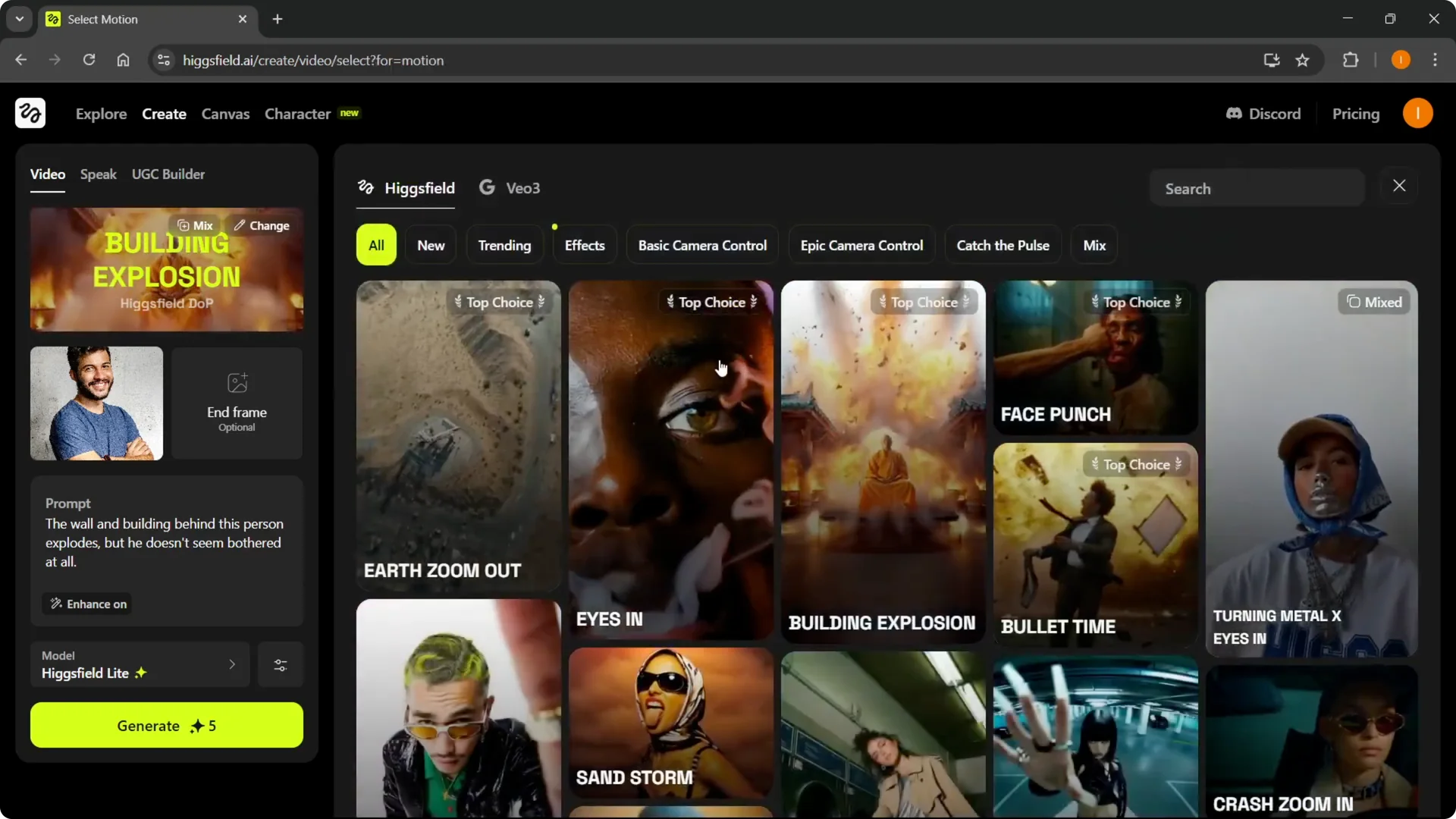Click the motion Search field
The width and height of the screenshot is (1456, 819).
1257,189
